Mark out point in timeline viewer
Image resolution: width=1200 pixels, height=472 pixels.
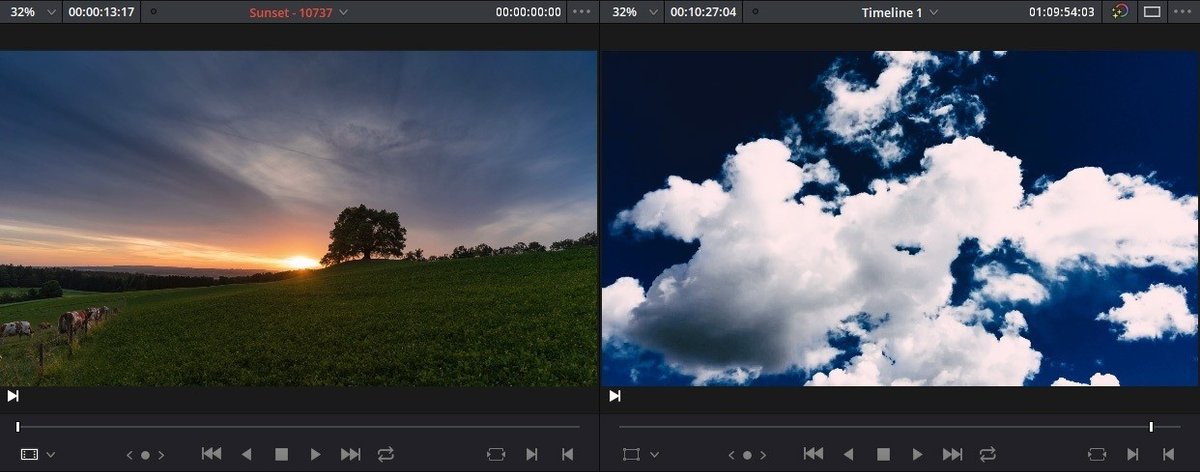pyautogui.click(x=1169, y=454)
